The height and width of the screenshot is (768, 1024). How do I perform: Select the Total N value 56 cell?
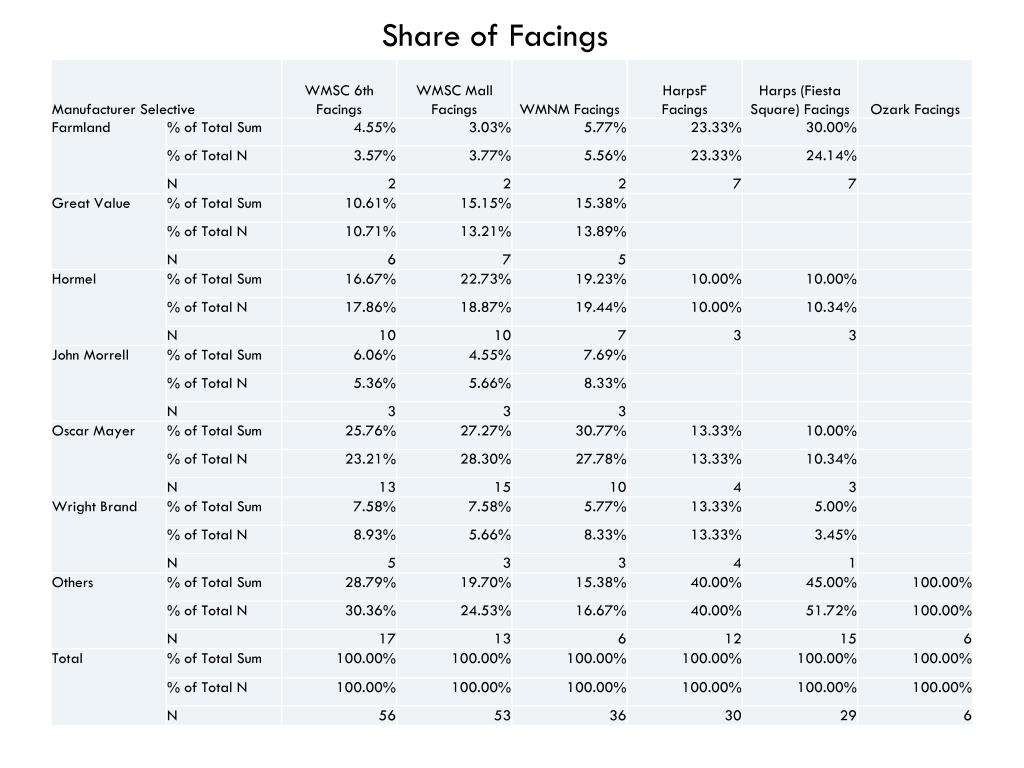click(387, 715)
